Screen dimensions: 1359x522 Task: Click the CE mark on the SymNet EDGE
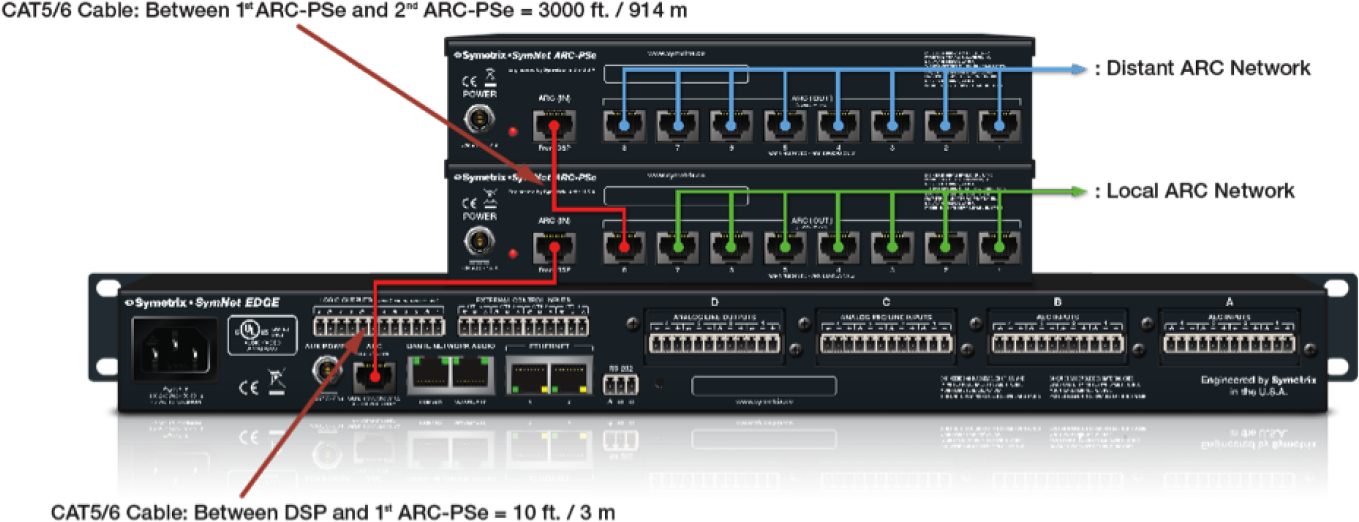click(250, 386)
